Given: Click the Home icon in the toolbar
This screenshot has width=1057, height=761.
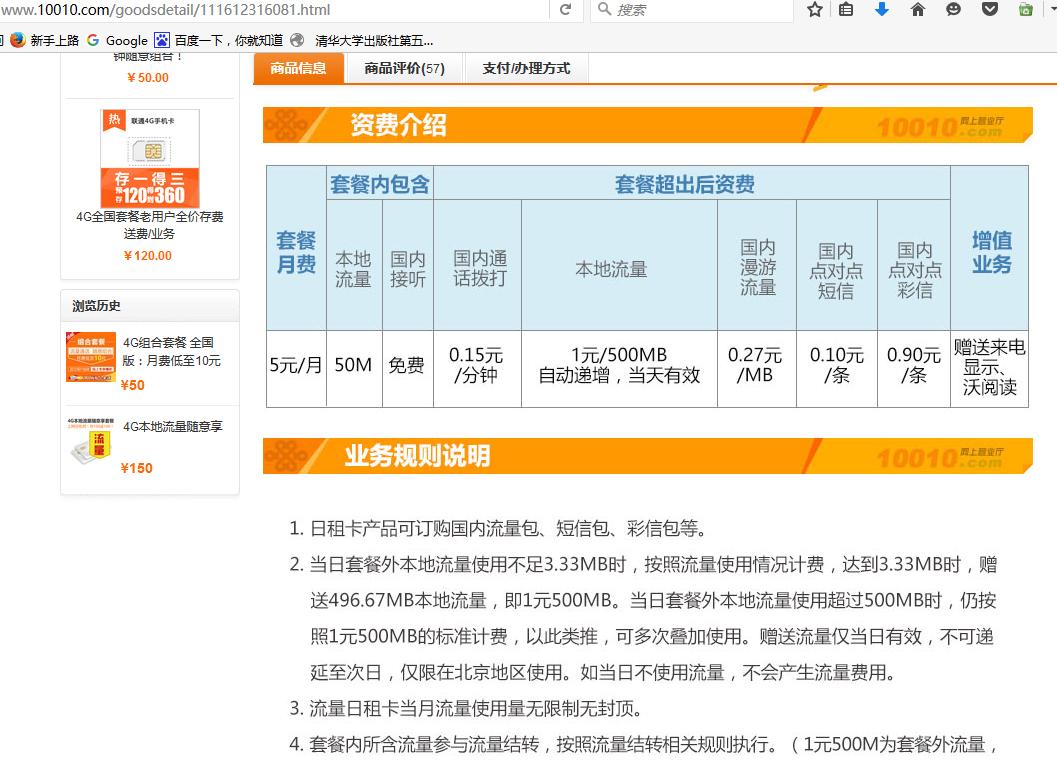Looking at the screenshot, I should pos(917,11).
